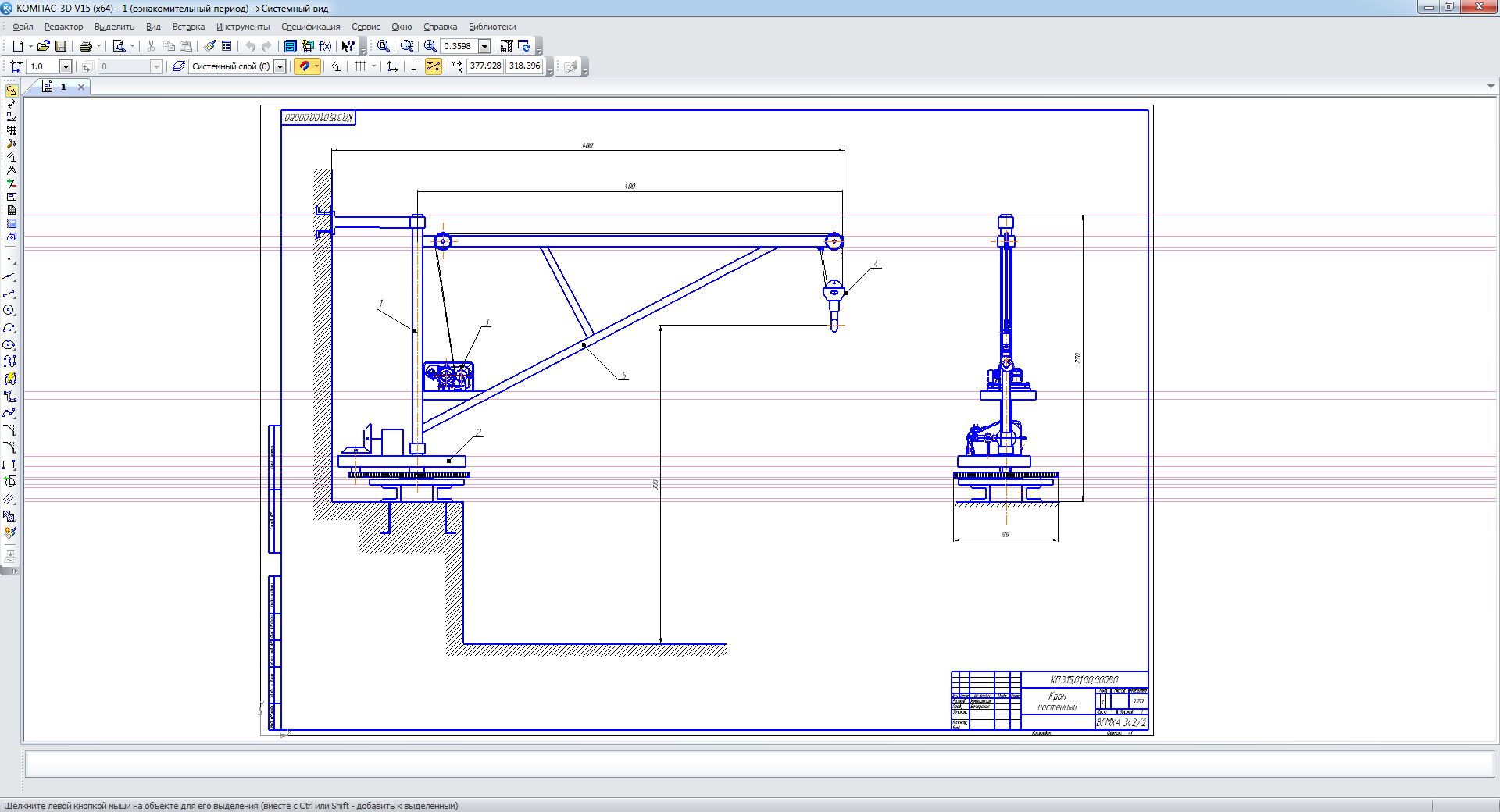Click the zoom scale field 0.3598

coord(459,46)
